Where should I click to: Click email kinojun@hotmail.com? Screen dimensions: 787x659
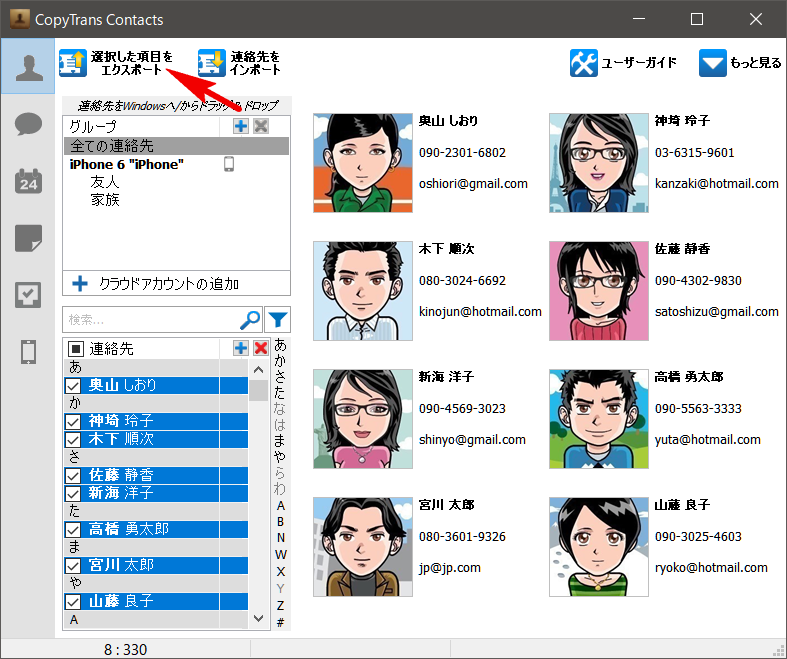(480, 312)
